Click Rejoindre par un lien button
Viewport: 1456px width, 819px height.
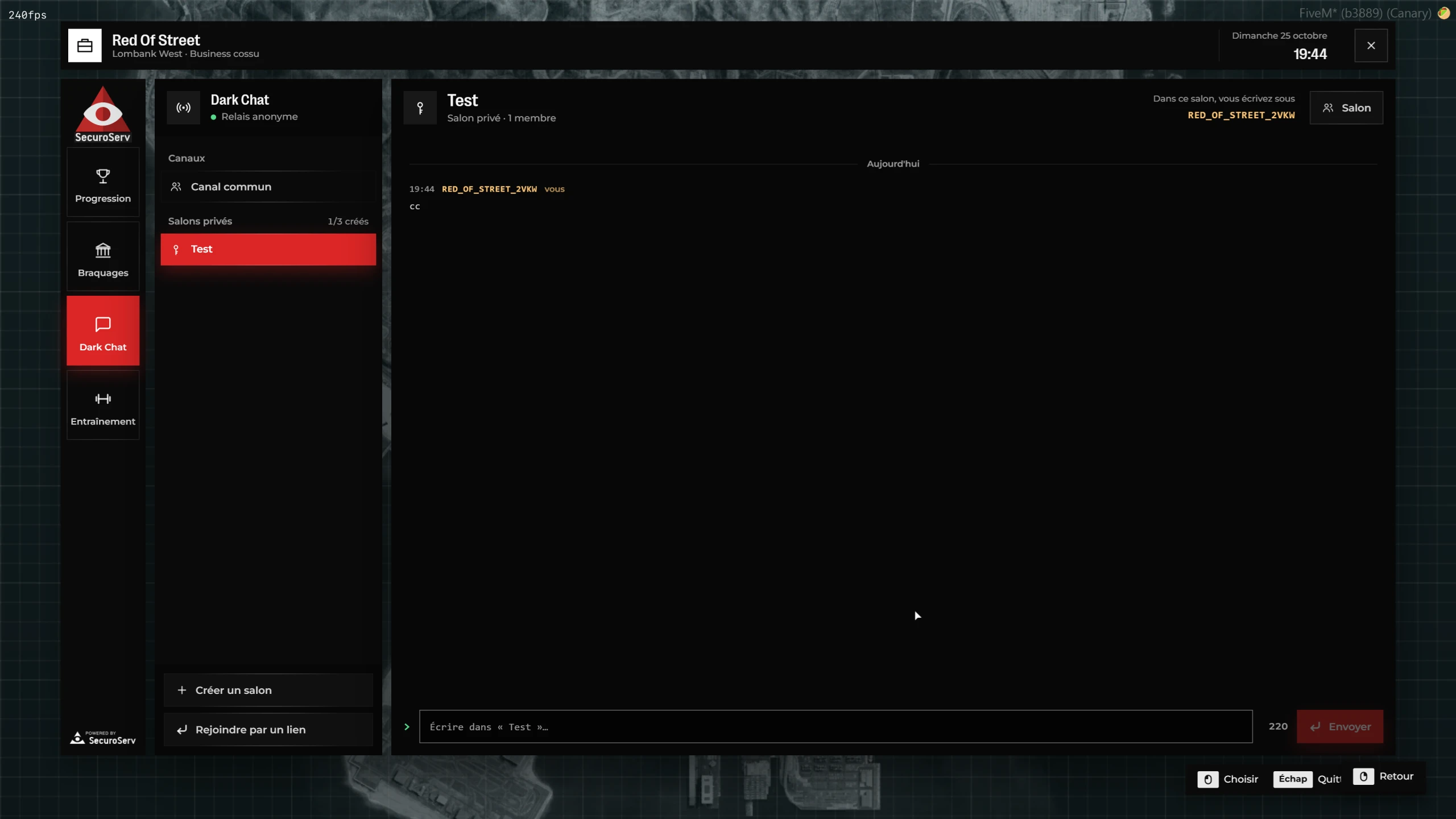coord(268,729)
